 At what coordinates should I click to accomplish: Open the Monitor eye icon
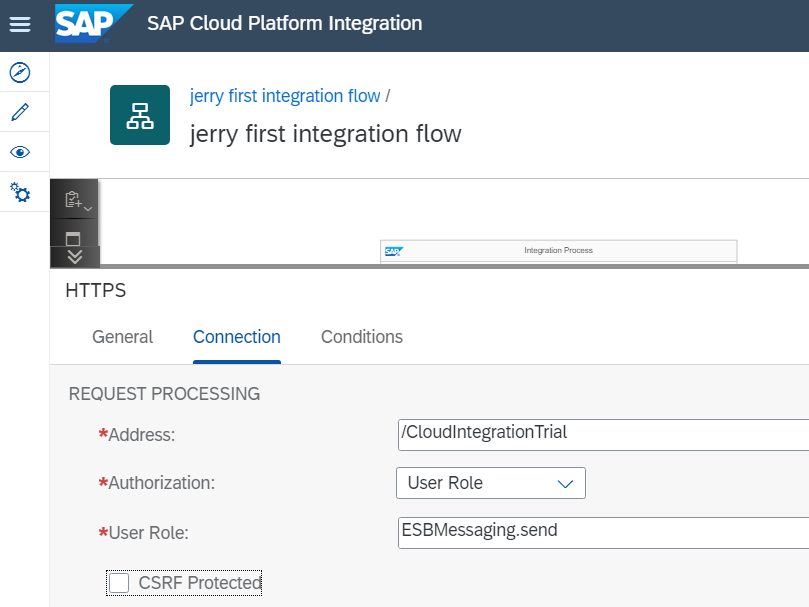[x=20, y=152]
